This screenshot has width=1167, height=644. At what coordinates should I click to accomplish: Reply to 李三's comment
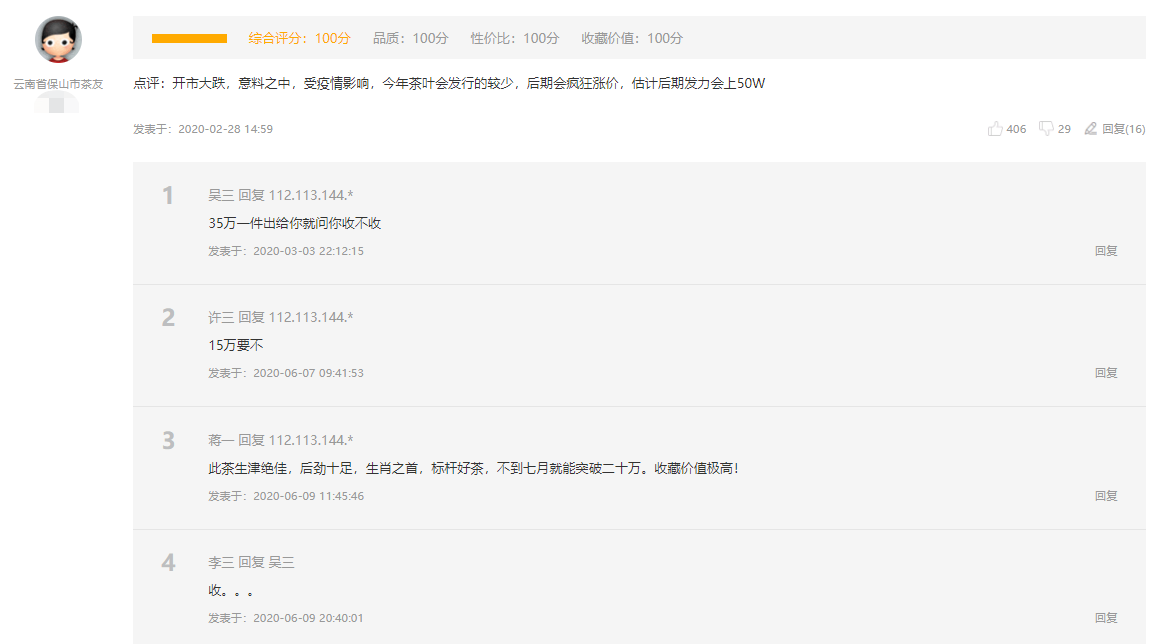tap(1105, 618)
